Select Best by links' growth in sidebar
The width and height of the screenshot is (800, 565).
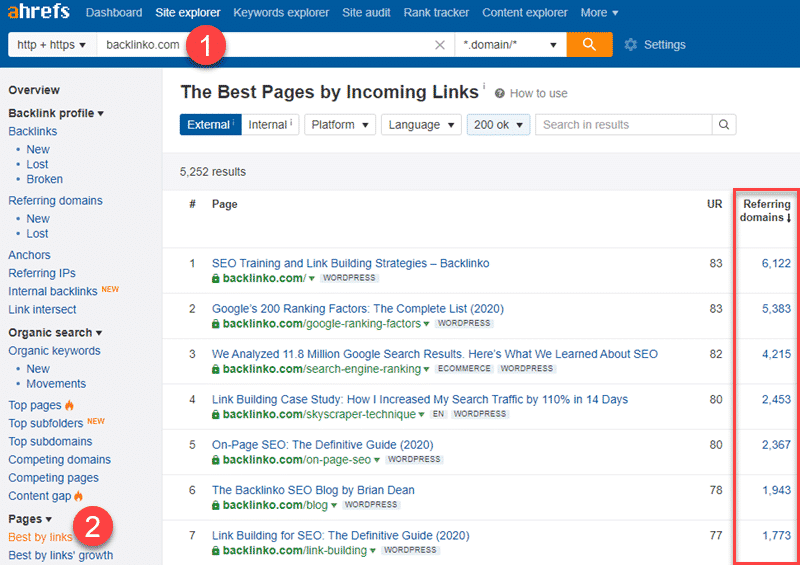click(x=60, y=555)
